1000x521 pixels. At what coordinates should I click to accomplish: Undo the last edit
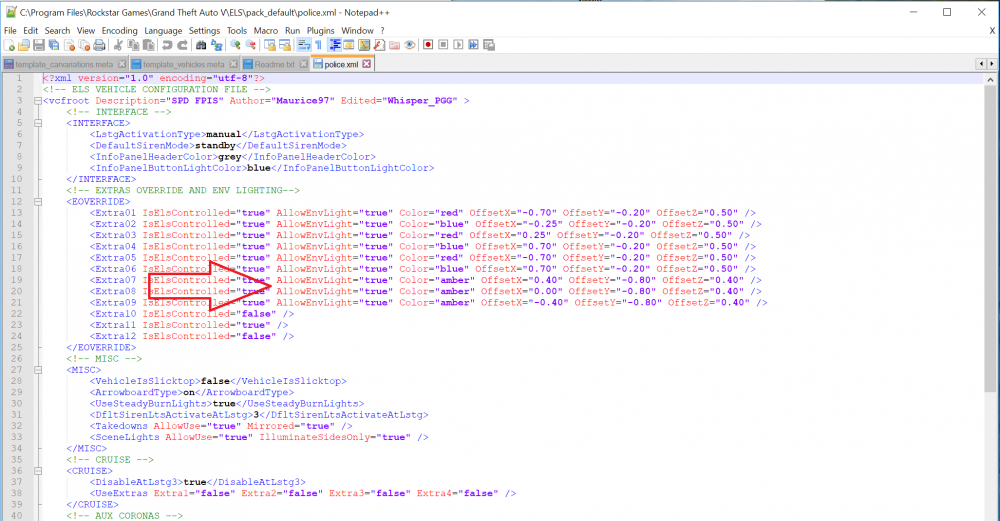click(167, 45)
